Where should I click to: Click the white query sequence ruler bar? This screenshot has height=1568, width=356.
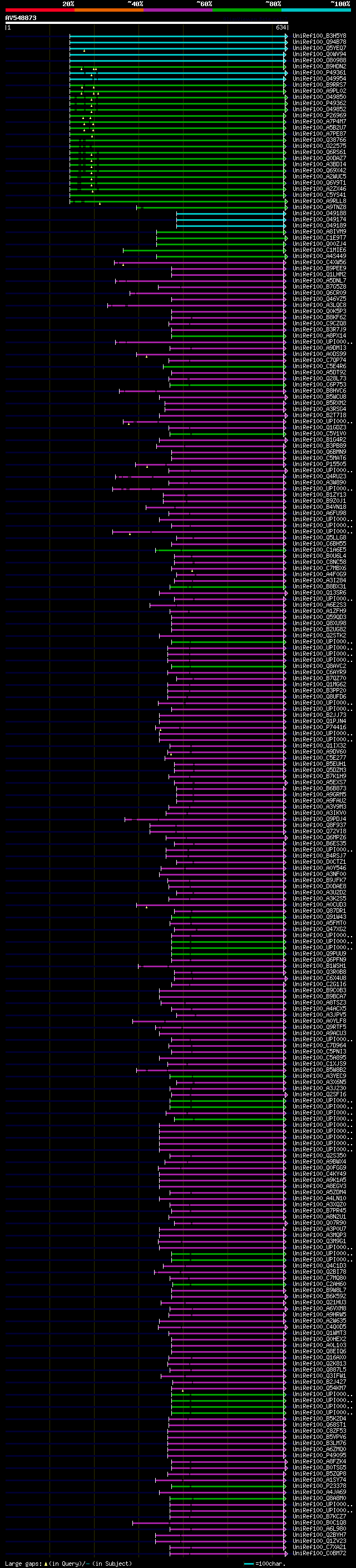(x=147, y=23)
